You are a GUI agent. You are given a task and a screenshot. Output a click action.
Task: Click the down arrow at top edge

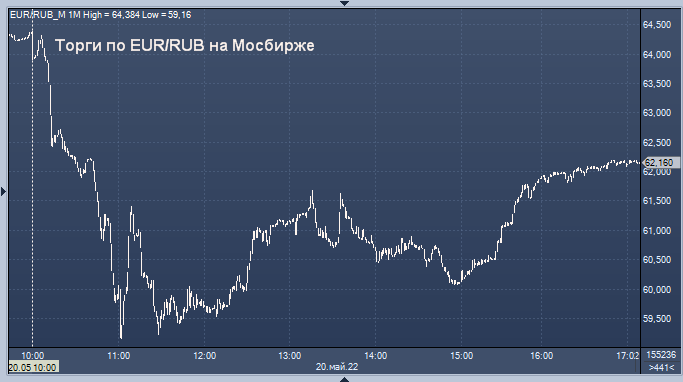[x=344, y=3]
